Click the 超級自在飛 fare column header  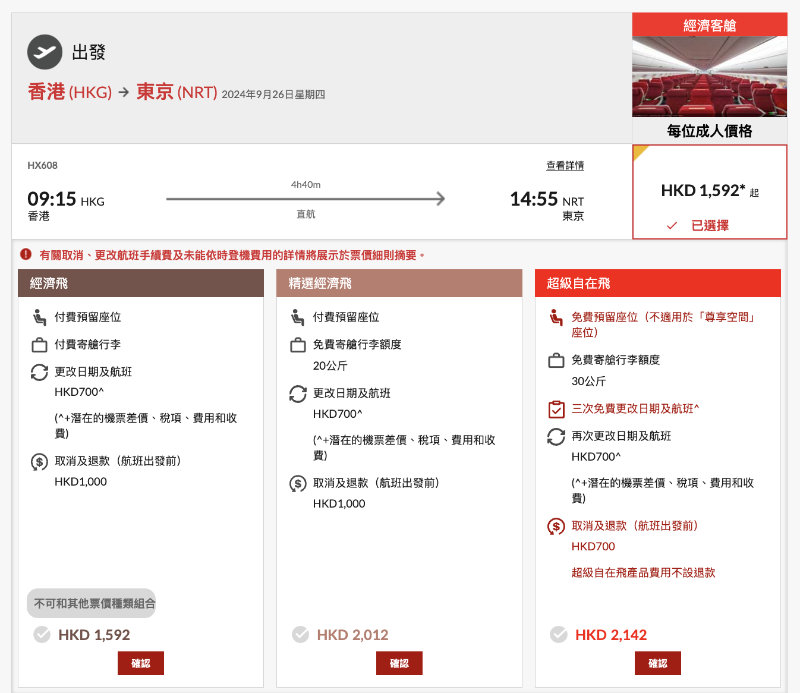pyautogui.click(x=658, y=283)
